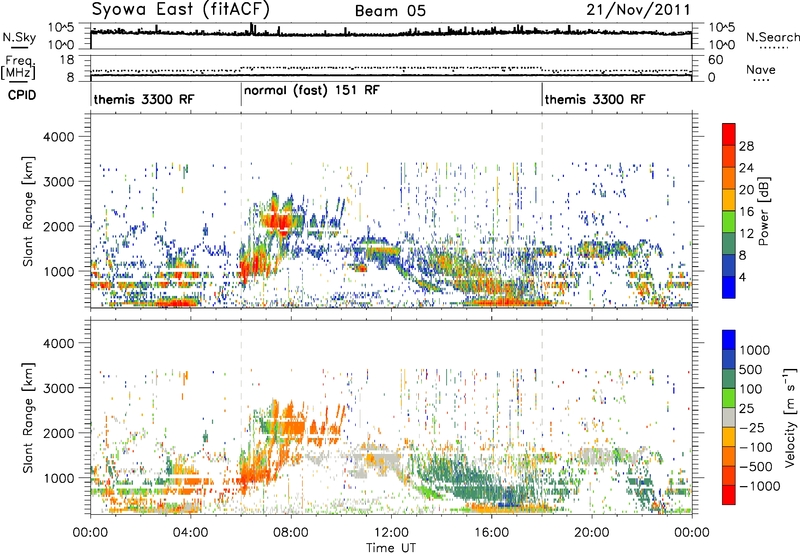Viewport: 800px width, 554px height.
Task: Click the dotted frequency trace in the Freq strip
Action: pyautogui.click(x=391, y=69)
